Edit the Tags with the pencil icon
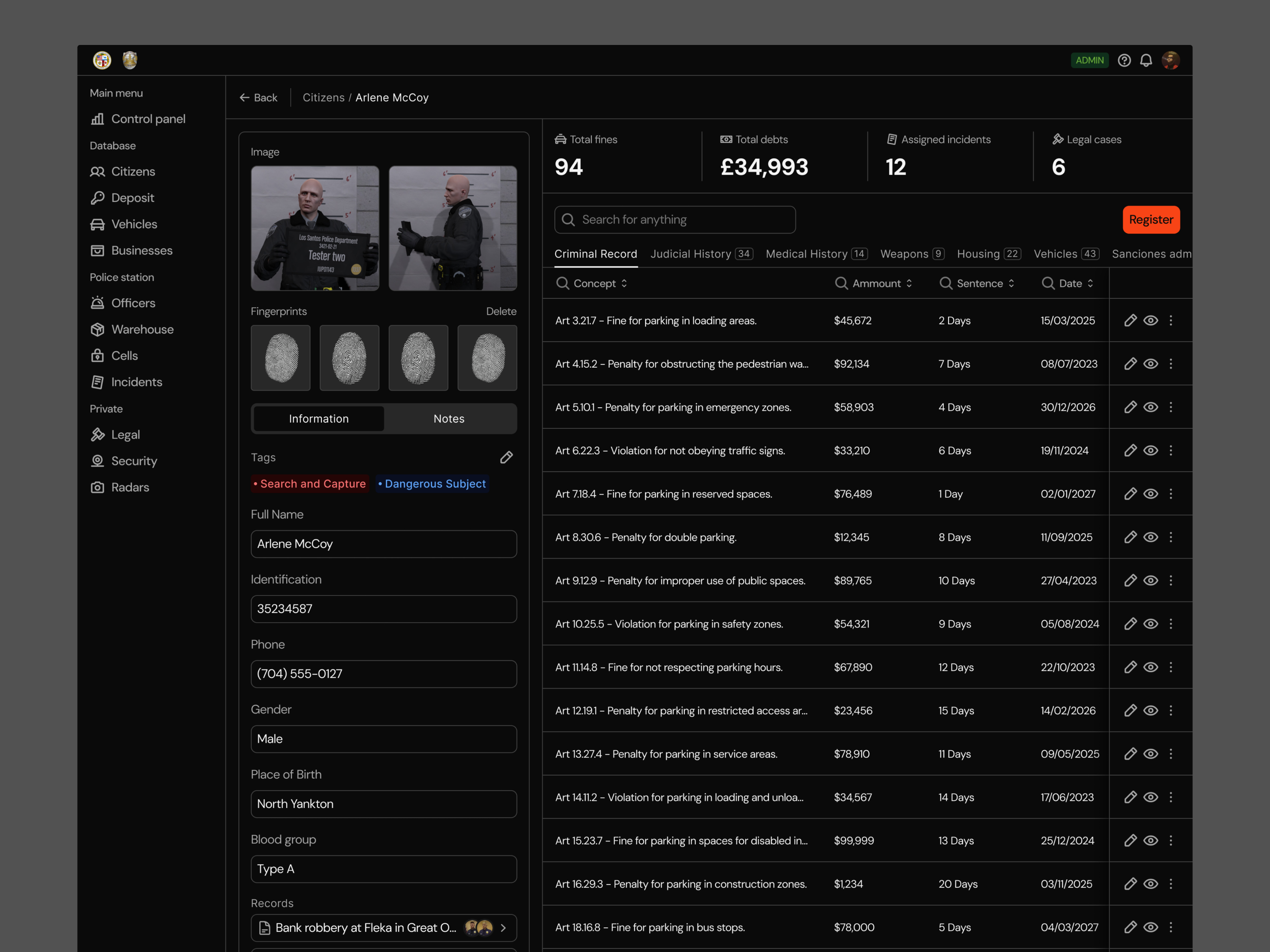This screenshot has height=952, width=1270. 506,457
